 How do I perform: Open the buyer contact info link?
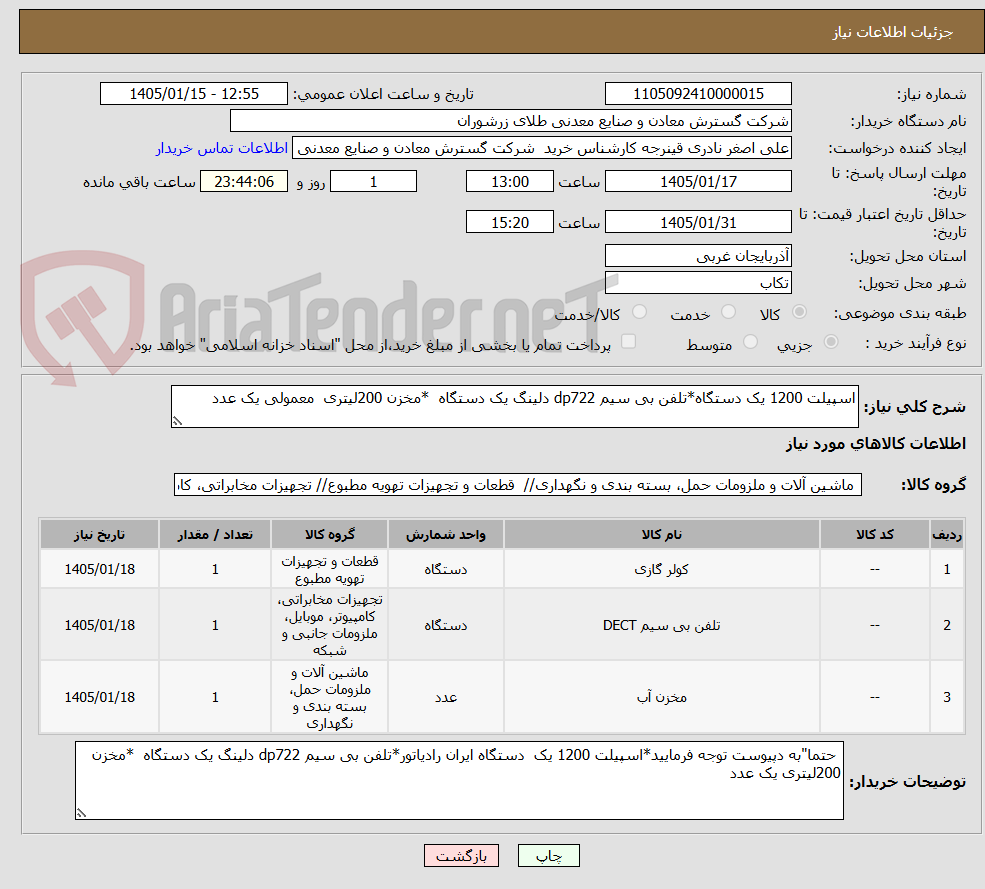pyautogui.click(x=222, y=148)
